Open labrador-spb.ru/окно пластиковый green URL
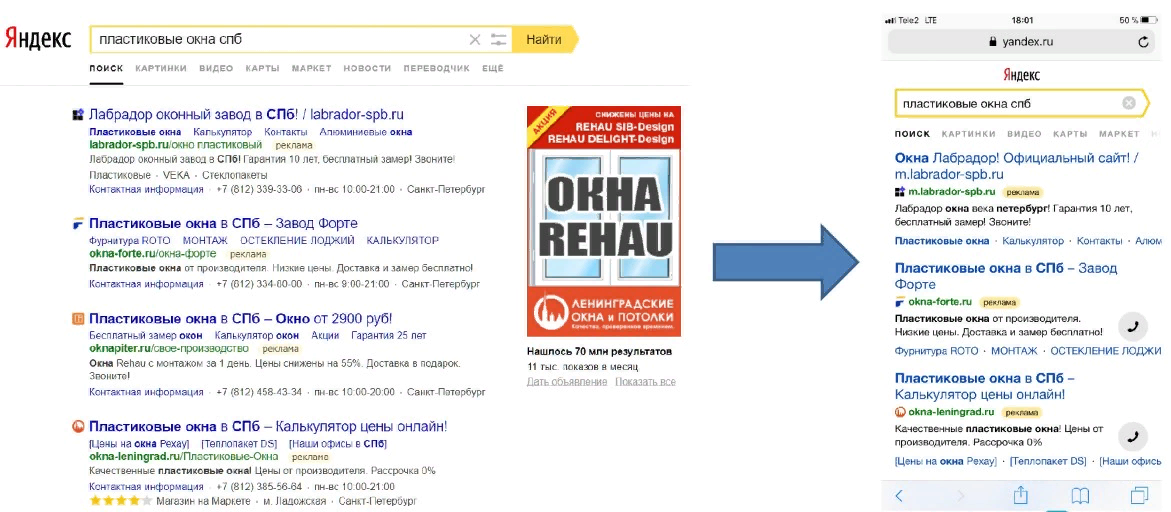This screenshot has width=1171, height=512. pos(176,144)
